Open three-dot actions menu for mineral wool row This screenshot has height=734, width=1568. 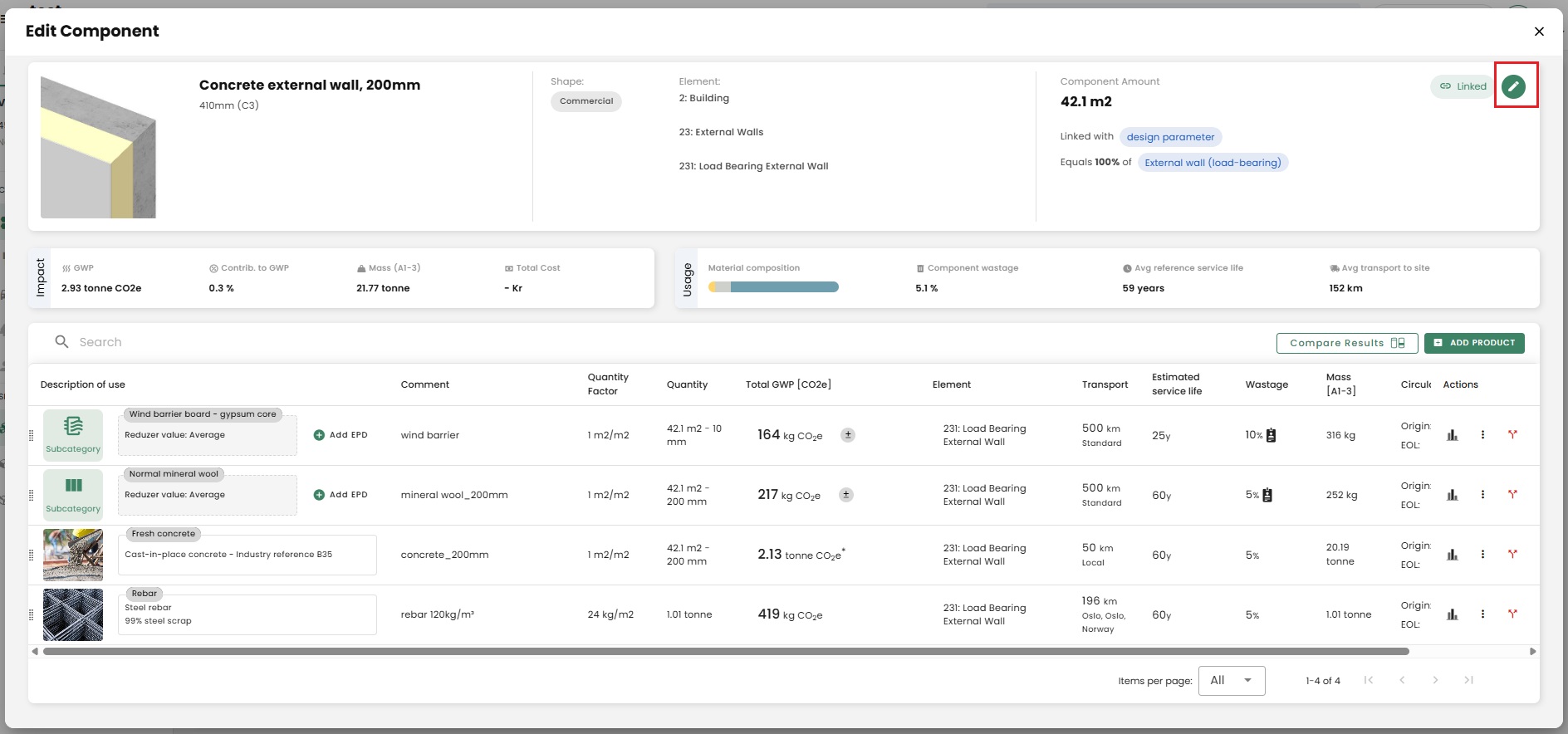coord(1482,495)
